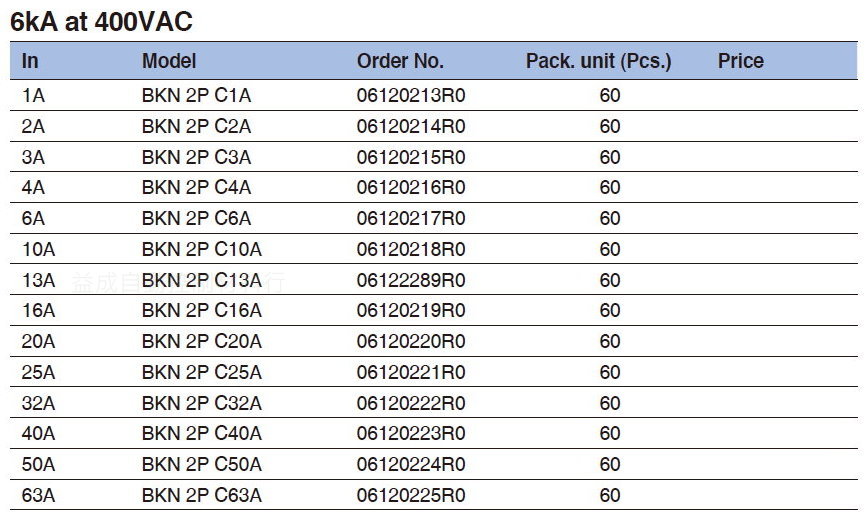Select the BKN 2P C1A model cell
866x518 pixels.
pyautogui.click(x=197, y=96)
